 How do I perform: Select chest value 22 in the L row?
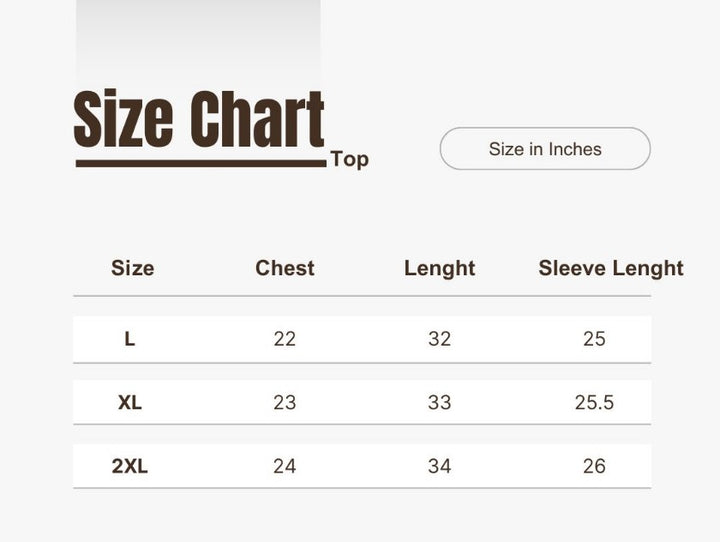click(x=285, y=339)
